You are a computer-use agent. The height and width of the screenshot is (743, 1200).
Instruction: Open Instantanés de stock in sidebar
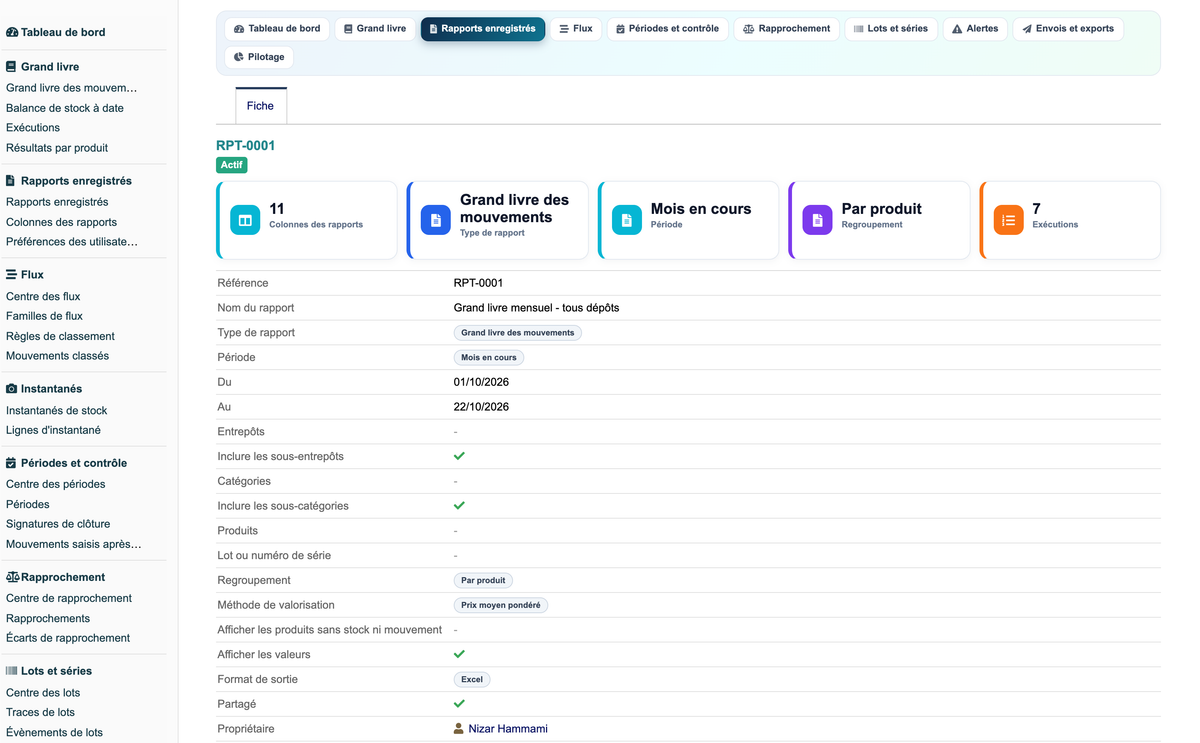[56, 410]
